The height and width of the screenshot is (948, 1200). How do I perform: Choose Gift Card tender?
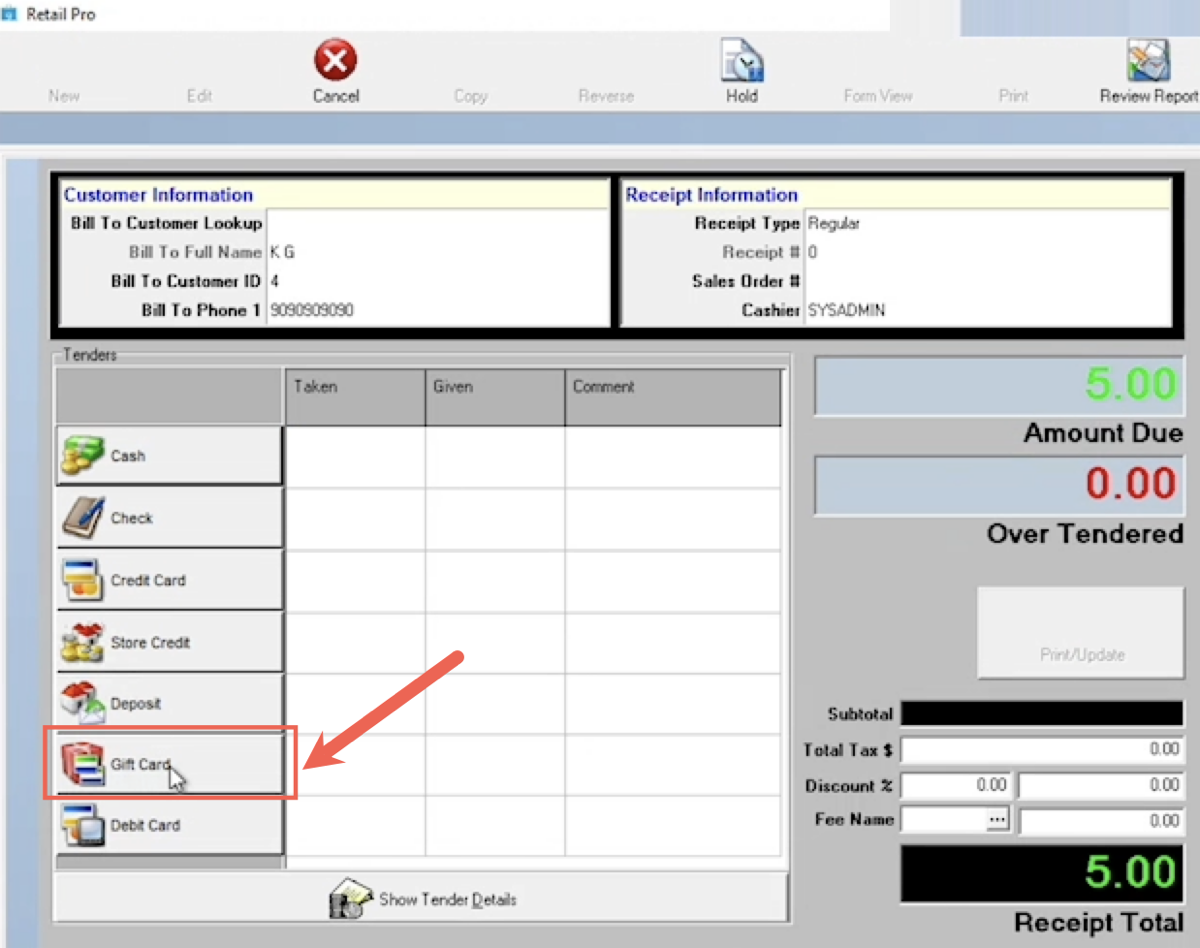[x=170, y=765]
